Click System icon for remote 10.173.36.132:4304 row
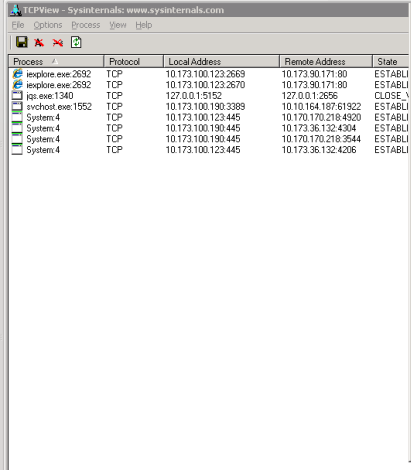This screenshot has width=411, height=470. pyautogui.click(x=17, y=128)
